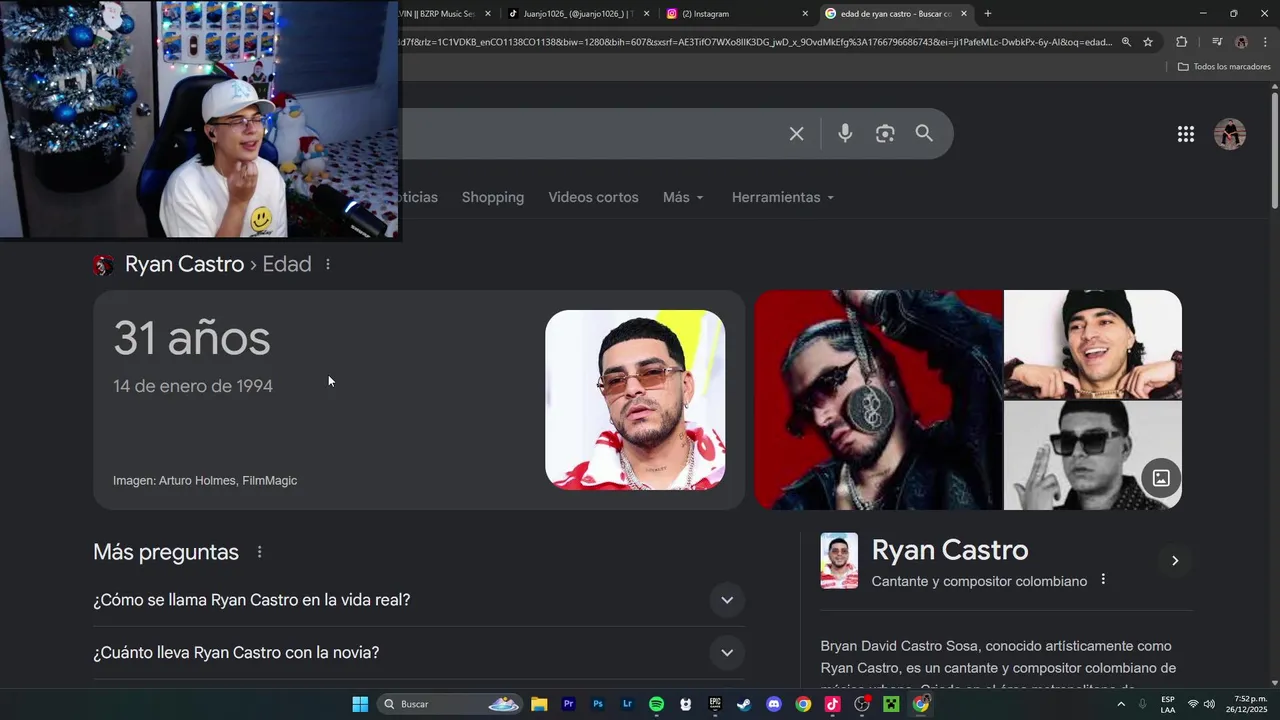Start voice search with microphone icon

pos(845,133)
